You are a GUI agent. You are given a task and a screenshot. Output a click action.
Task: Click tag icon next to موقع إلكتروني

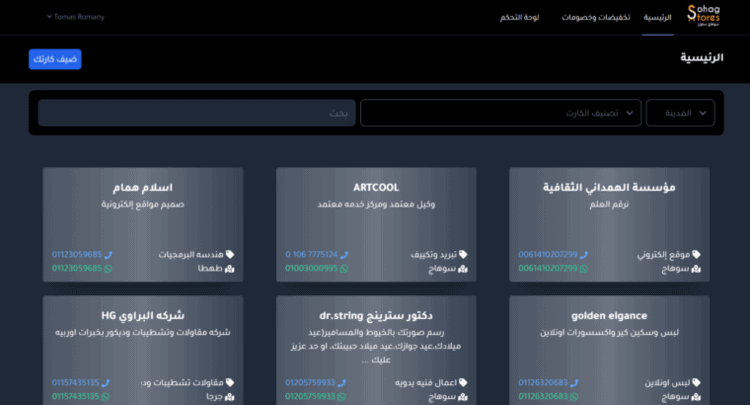pyautogui.click(x=696, y=254)
